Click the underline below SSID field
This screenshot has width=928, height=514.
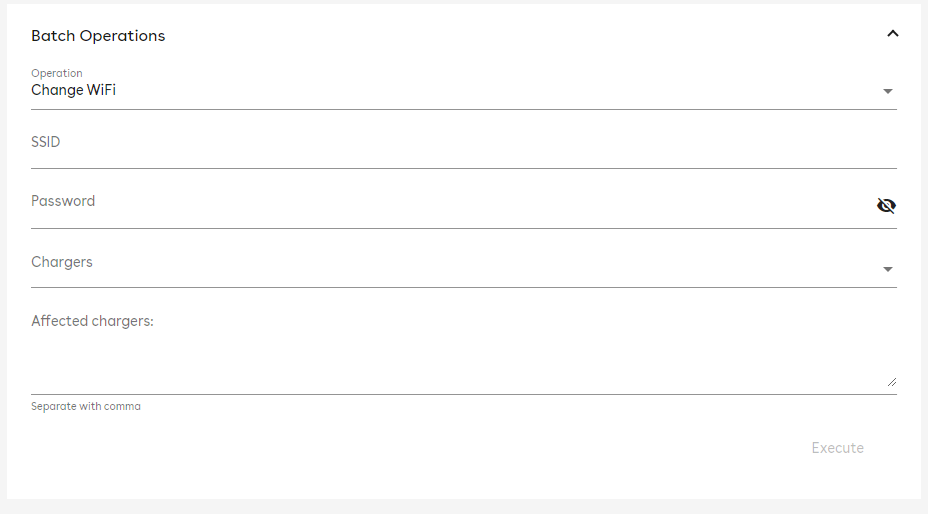point(463,168)
